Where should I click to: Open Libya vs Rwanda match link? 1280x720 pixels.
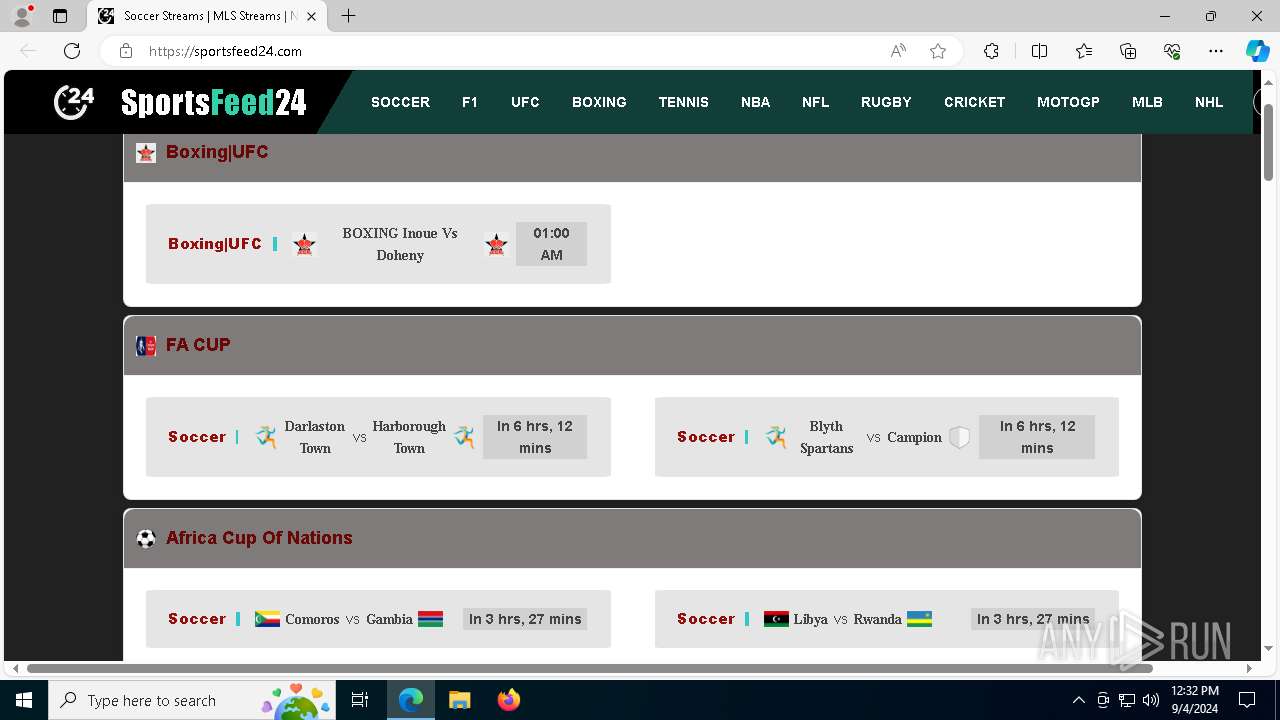click(x=887, y=619)
